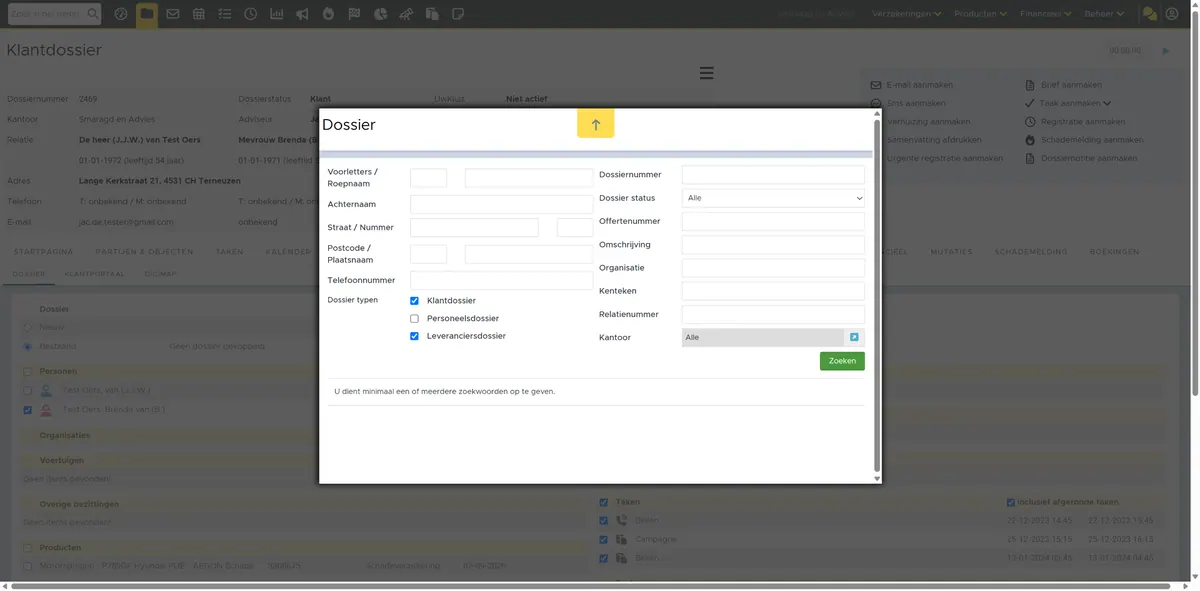The height and width of the screenshot is (591, 1200).
Task: Click the green Zoeken button
Action: [842, 361]
